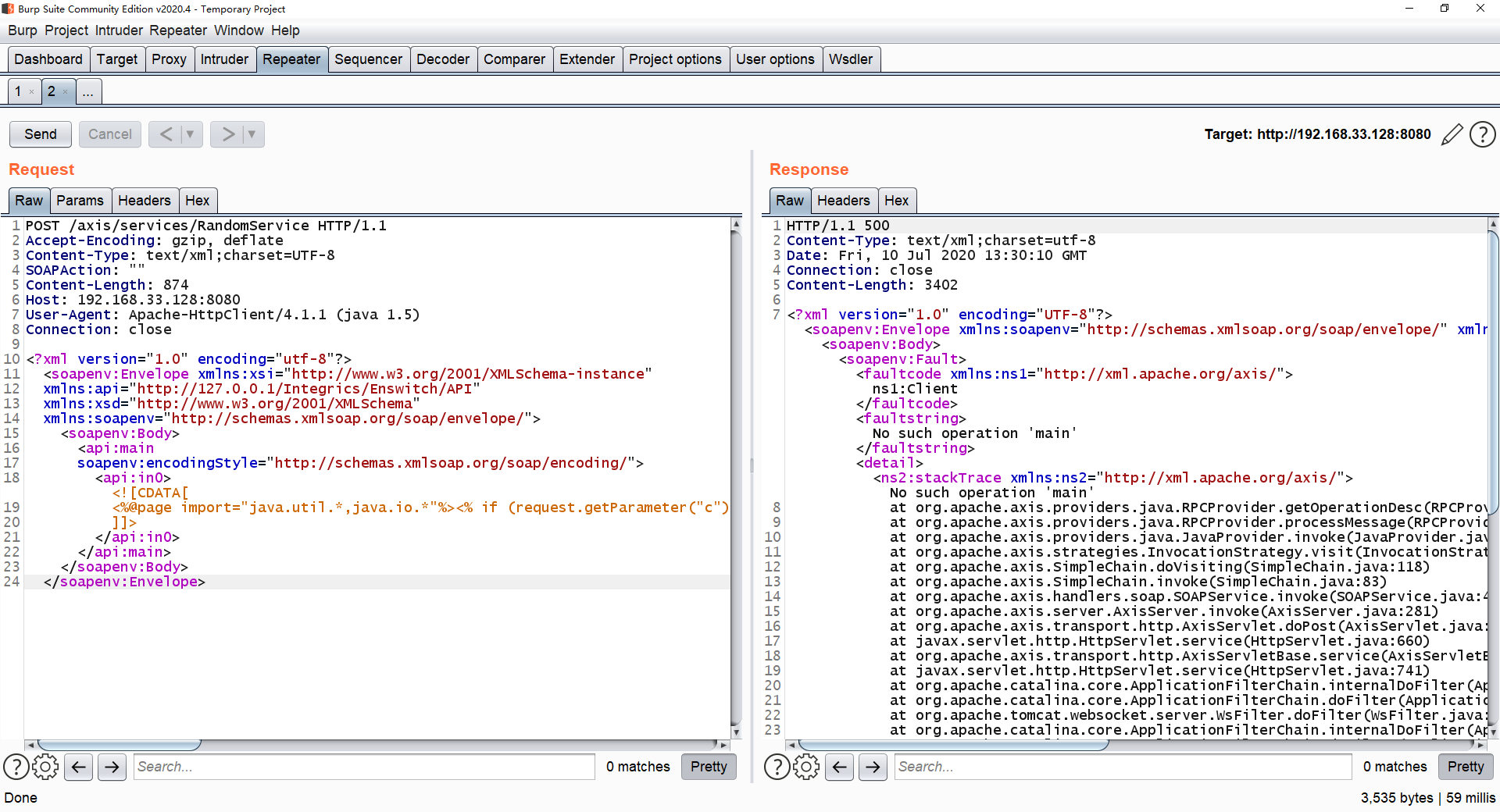Open the Intruder menu
Image resolution: width=1500 pixels, height=812 pixels.
(x=119, y=30)
